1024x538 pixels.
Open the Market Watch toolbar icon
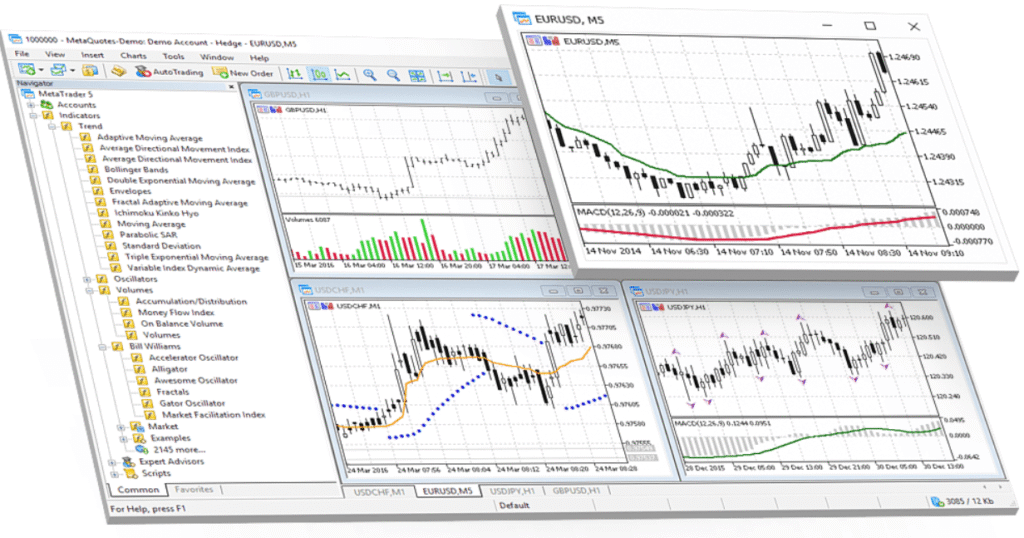click(87, 72)
